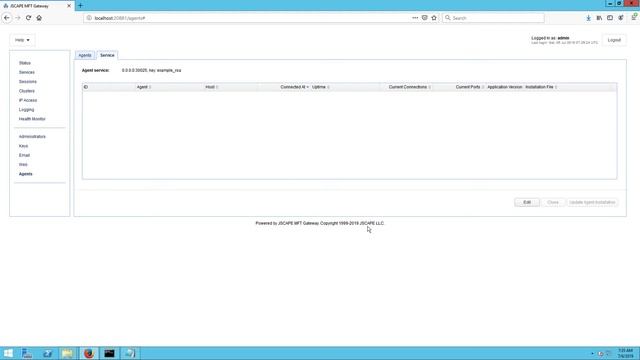Screen dimensions: 640x360
Task: Sort table by ID column
Action: tap(86, 87)
